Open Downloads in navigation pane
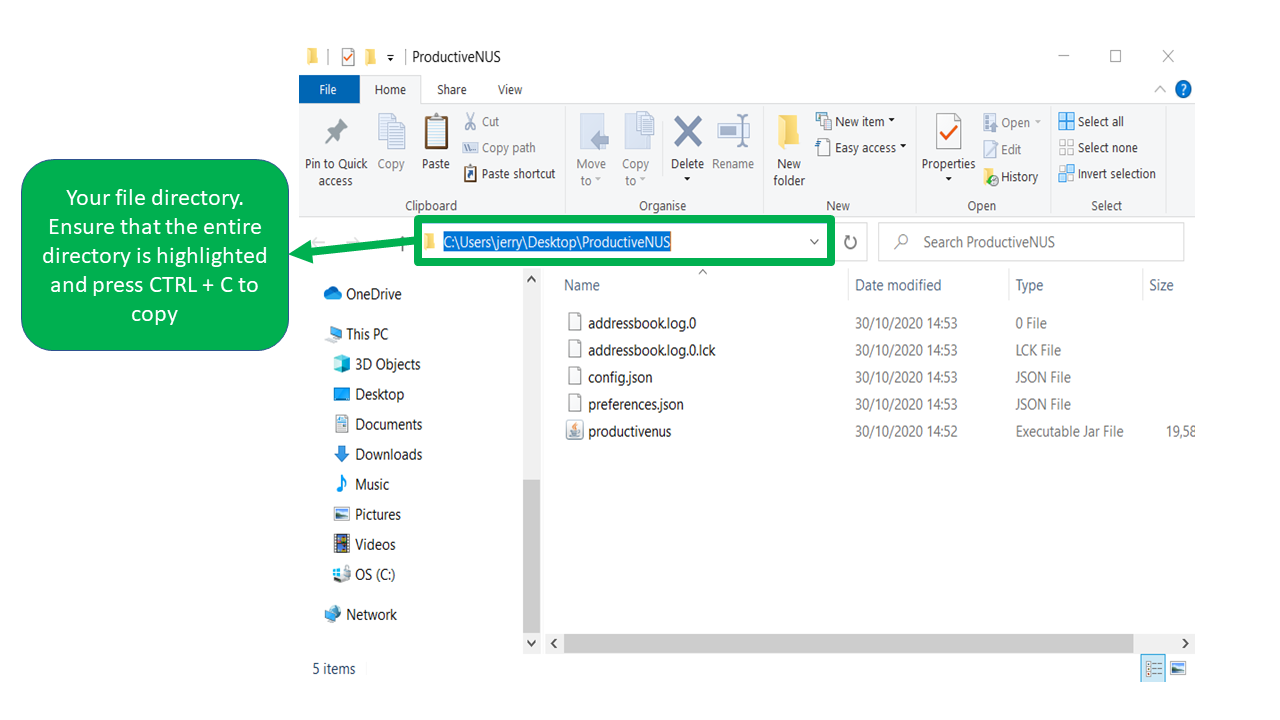This screenshot has height=720, width=1280. [378, 454]
